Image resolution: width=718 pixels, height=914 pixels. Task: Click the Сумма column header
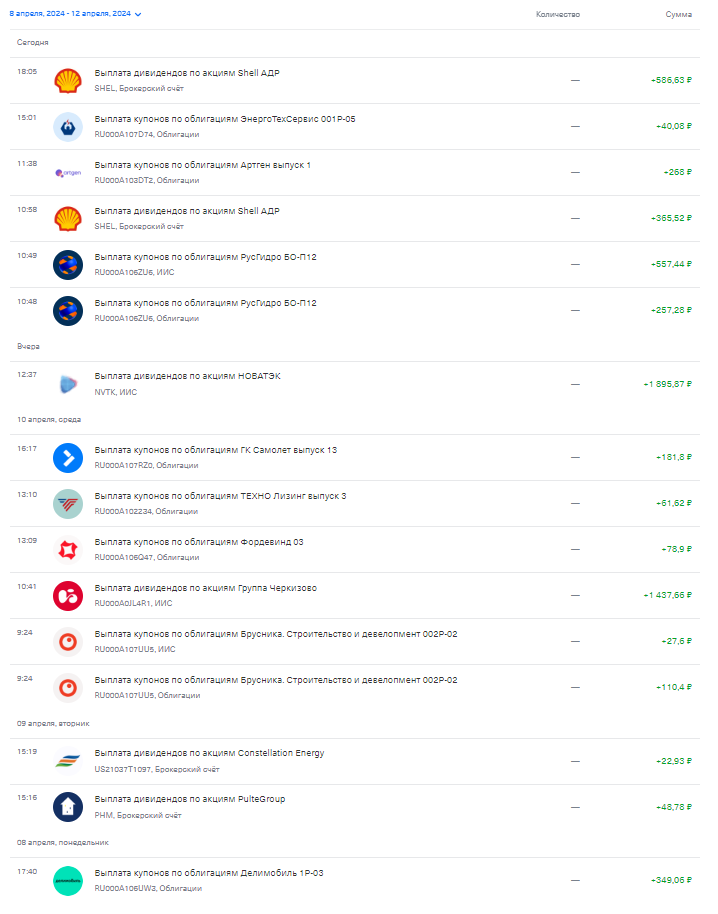678,15
